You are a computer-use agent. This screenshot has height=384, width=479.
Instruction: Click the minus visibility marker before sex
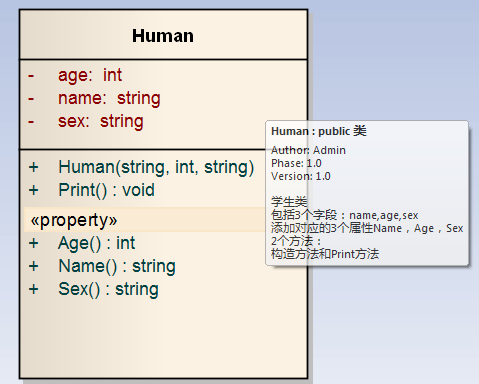point(31,122)
